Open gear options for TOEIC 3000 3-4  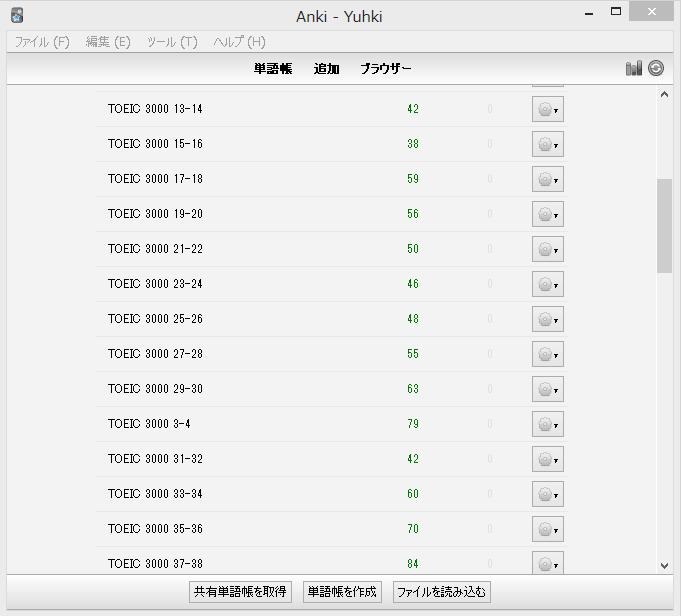click(547, 424)
